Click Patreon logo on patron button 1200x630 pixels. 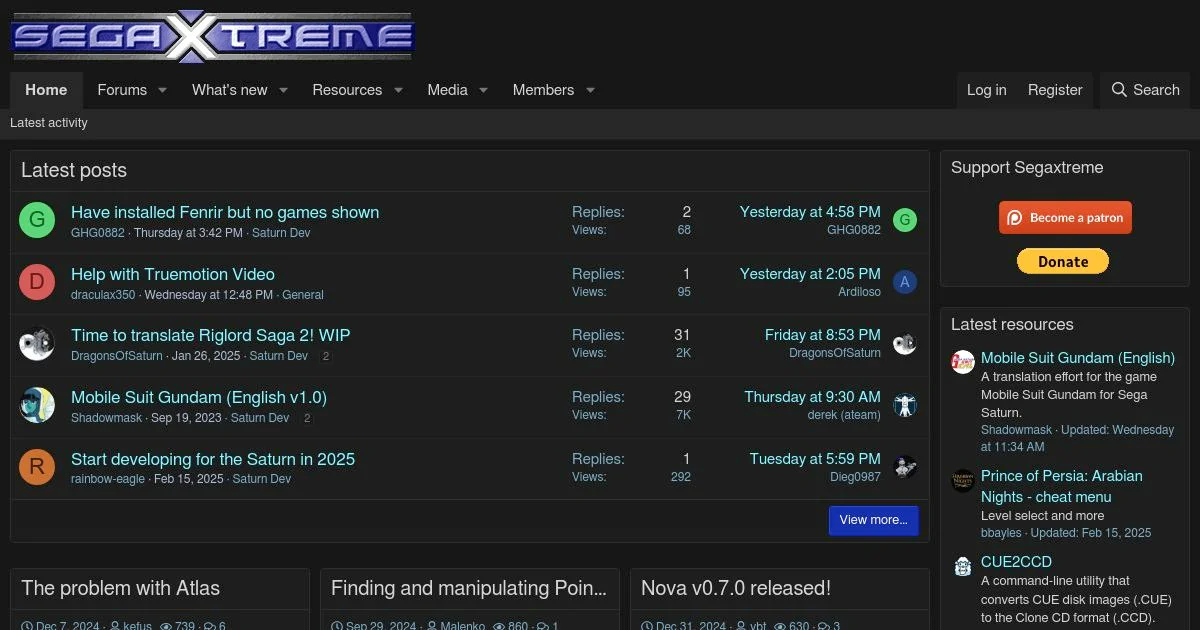[1015, 218]
